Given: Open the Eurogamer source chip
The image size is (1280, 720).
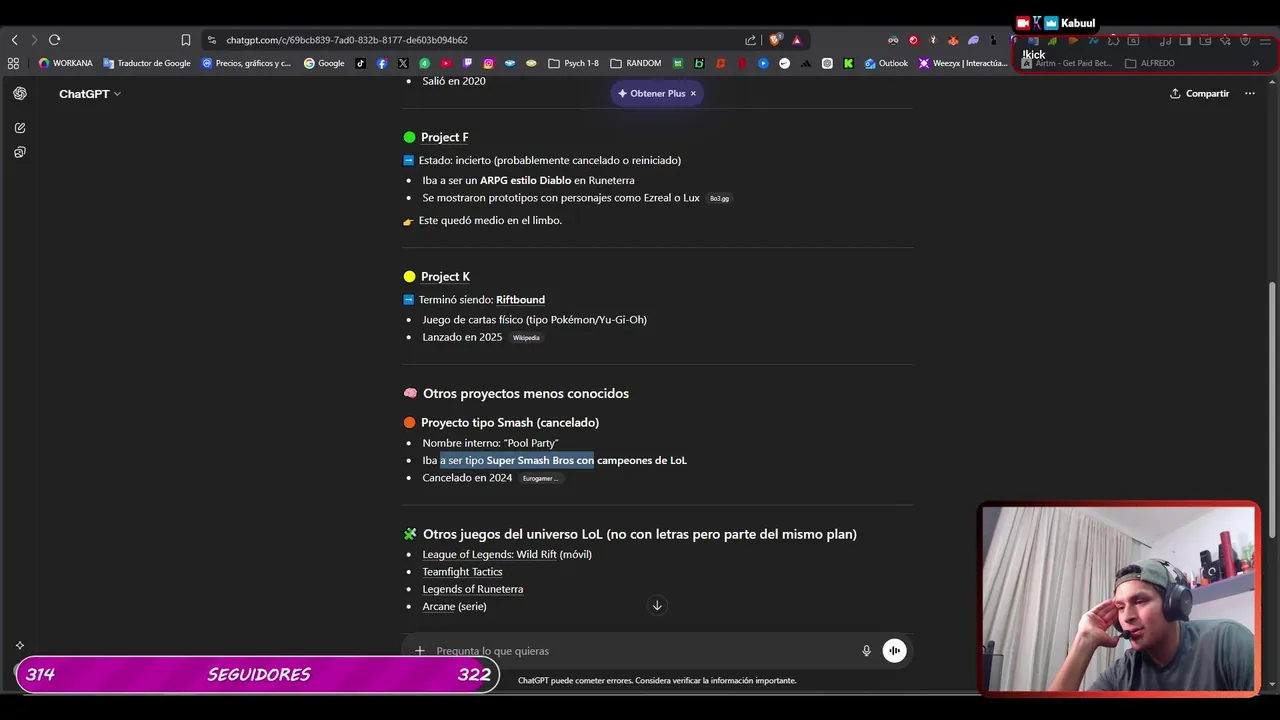Looking at the screenshot, I should tap(541, 478).
